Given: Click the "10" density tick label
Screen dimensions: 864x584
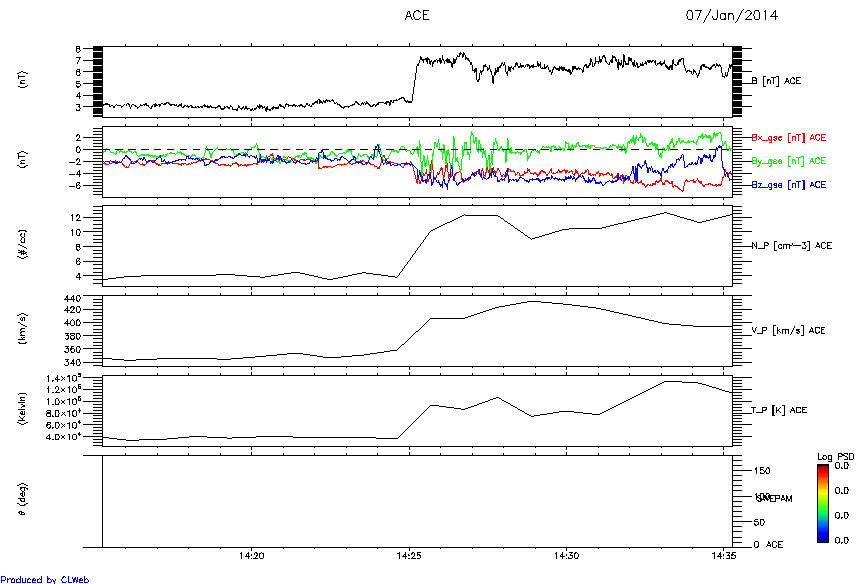Looking at the screenshot, I should pos(76,232).
